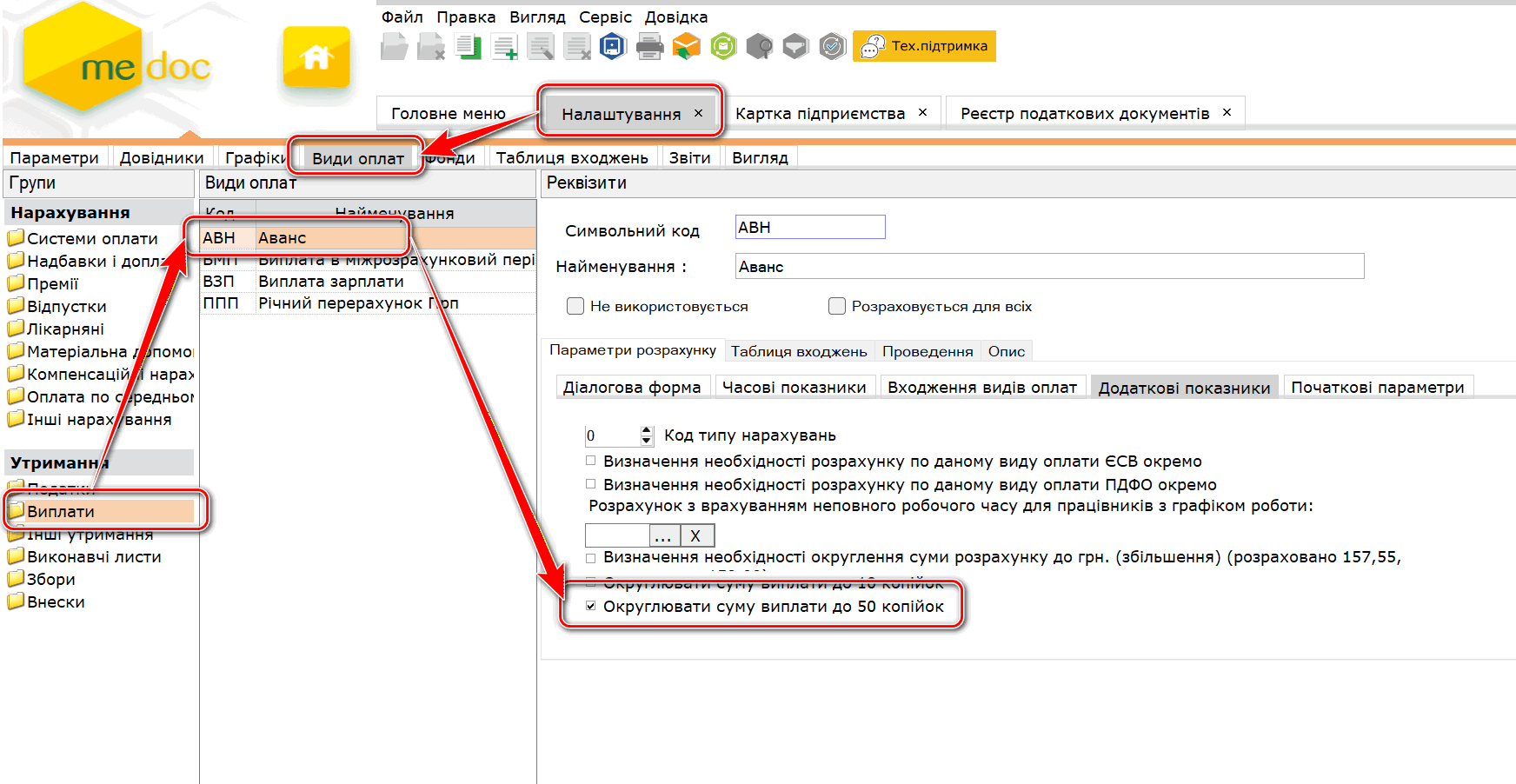Viewport: 1516px width, 784px height.
Task: Click the gray hexagon filter icon
Action: click(795, 46)
